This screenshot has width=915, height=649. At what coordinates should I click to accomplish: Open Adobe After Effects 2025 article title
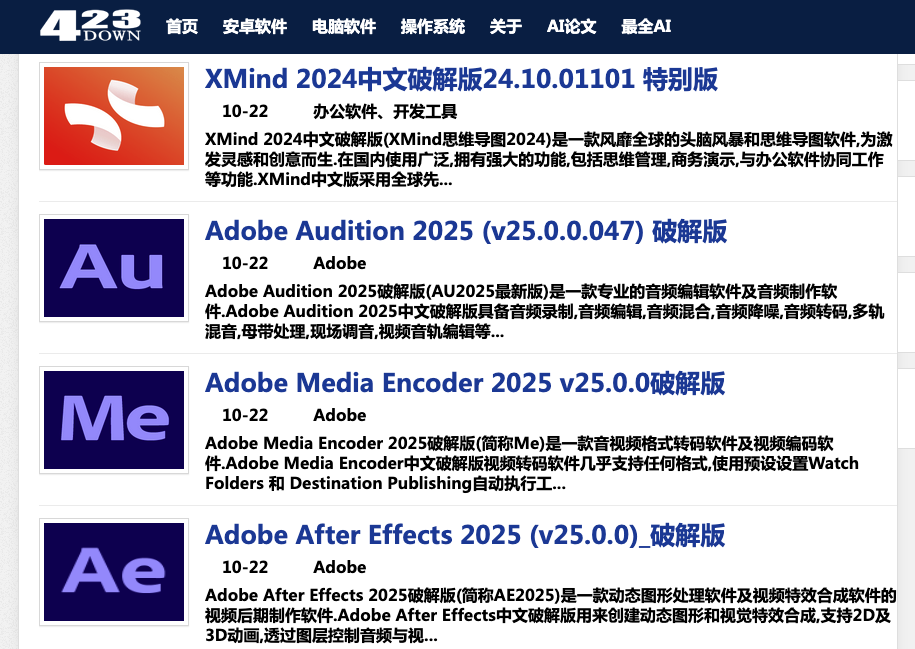tap(465, 535)
